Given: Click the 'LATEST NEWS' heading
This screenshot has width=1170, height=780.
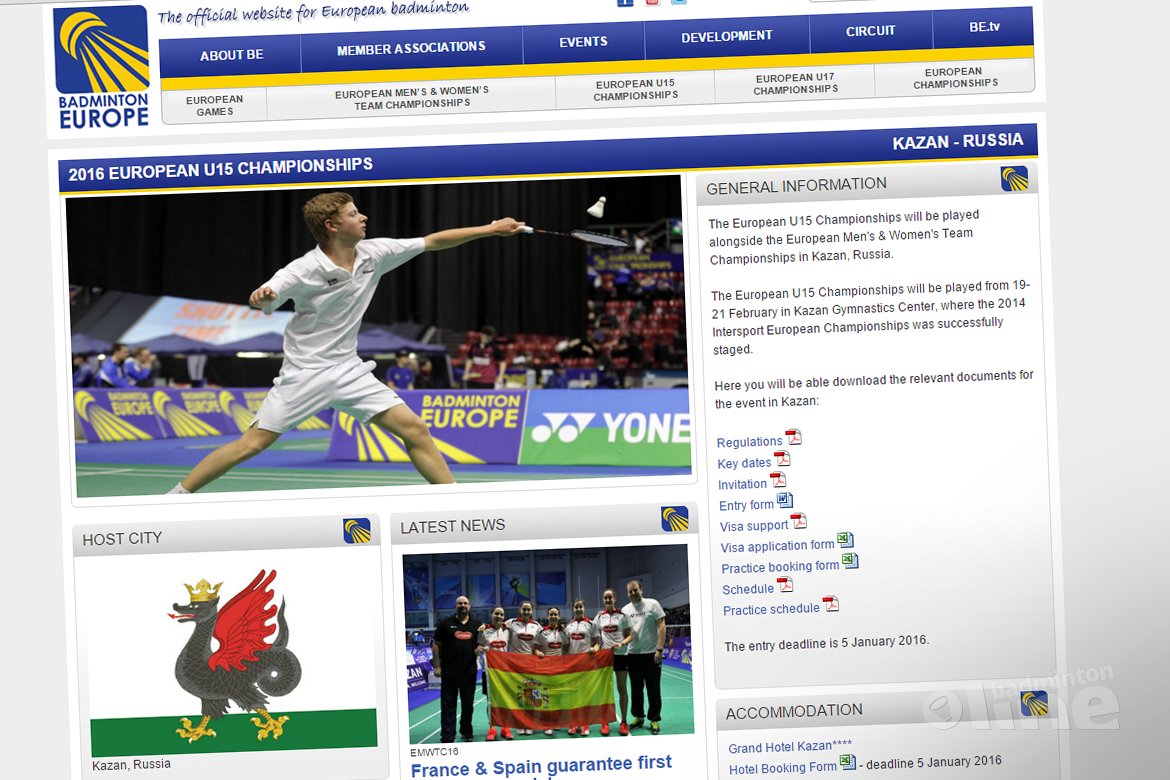Looking at the screenshot, I should pyautogui.click(x=453, y=526).
